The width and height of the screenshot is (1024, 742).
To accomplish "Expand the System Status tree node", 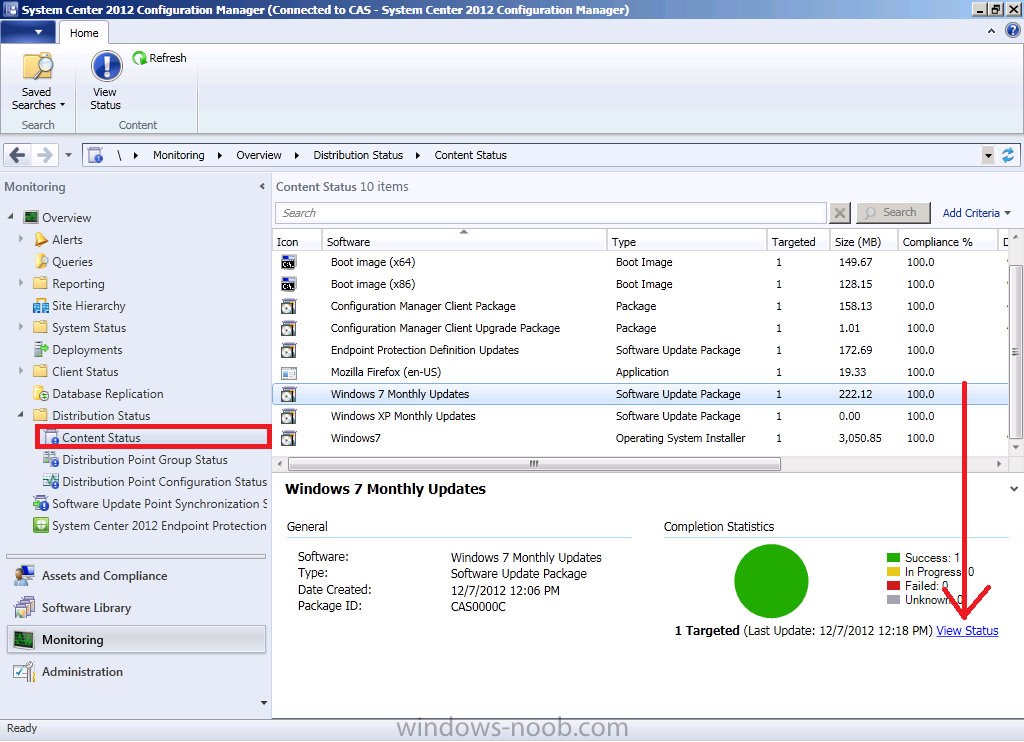I will click(x=21, y=327).
